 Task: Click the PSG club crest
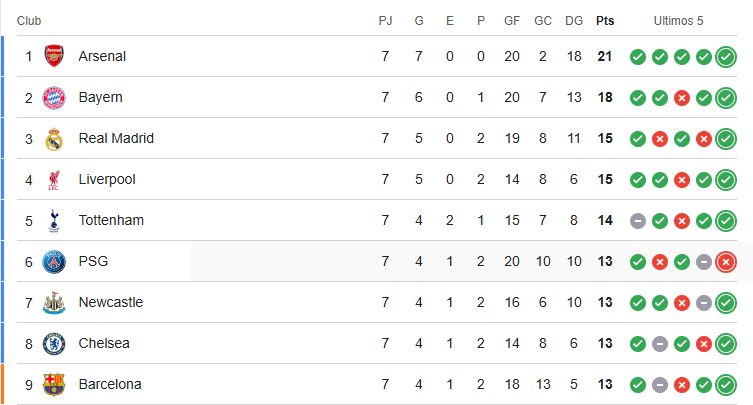(x=54, y=262)
